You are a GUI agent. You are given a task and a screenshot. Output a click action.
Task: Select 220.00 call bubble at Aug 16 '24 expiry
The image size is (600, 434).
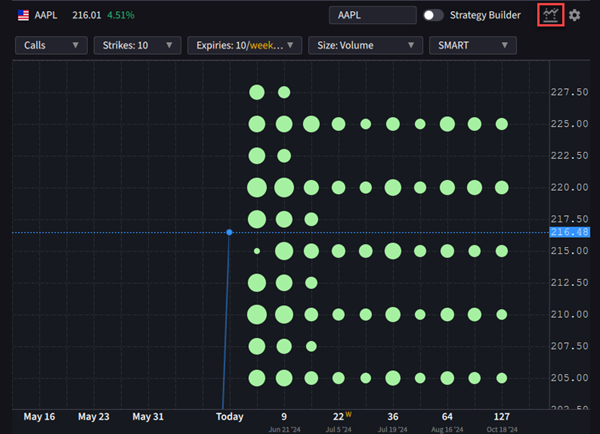[447, 188]
